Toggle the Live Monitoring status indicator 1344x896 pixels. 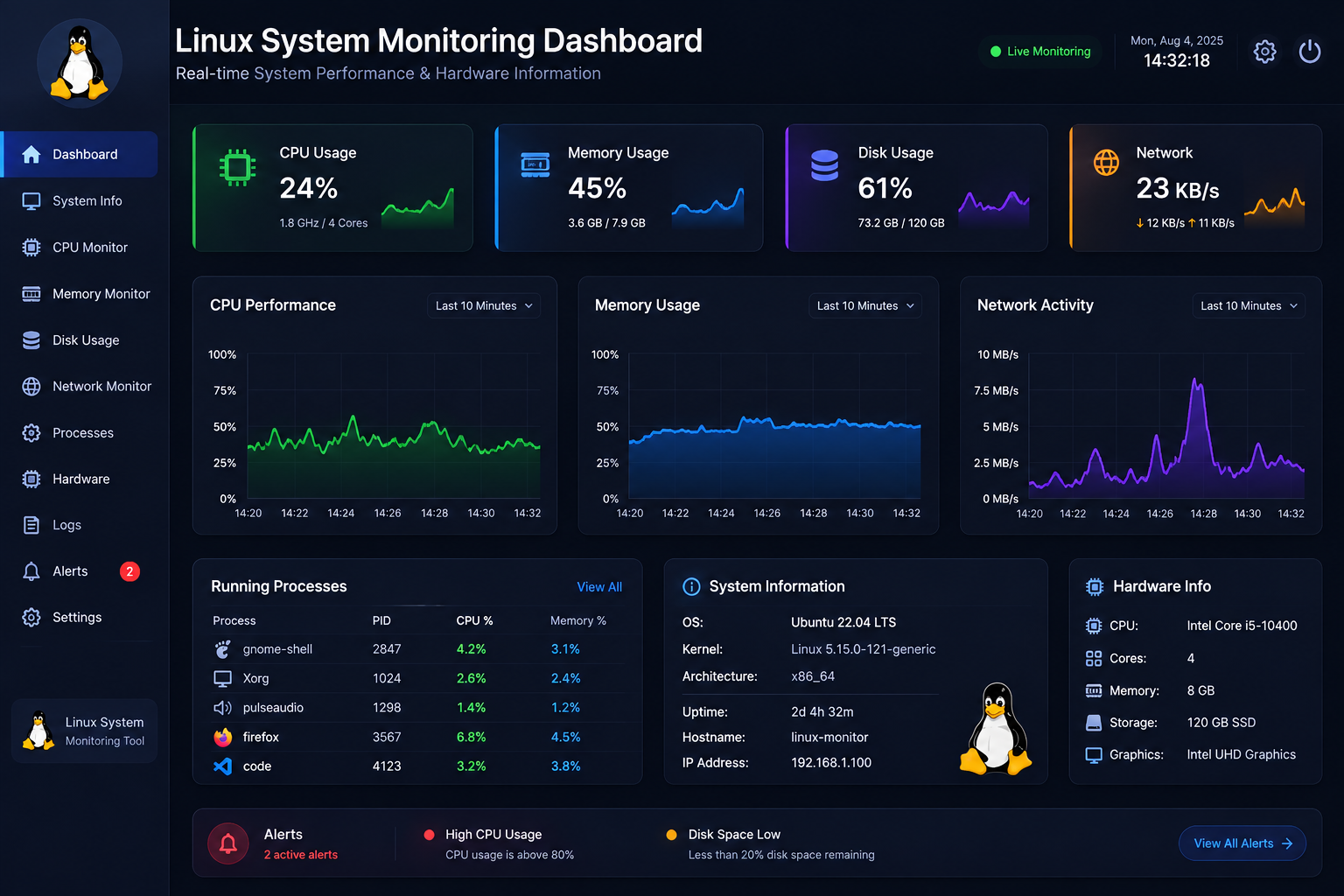pos(1040,52)
